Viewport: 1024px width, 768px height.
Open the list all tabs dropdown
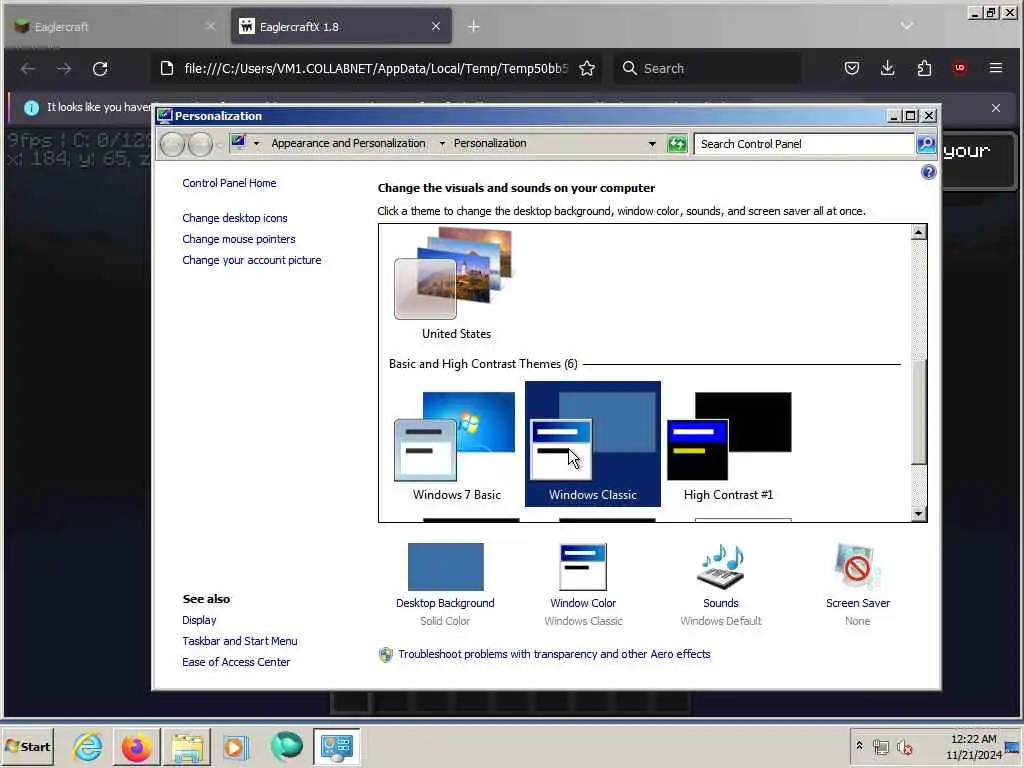click(906, 26)
